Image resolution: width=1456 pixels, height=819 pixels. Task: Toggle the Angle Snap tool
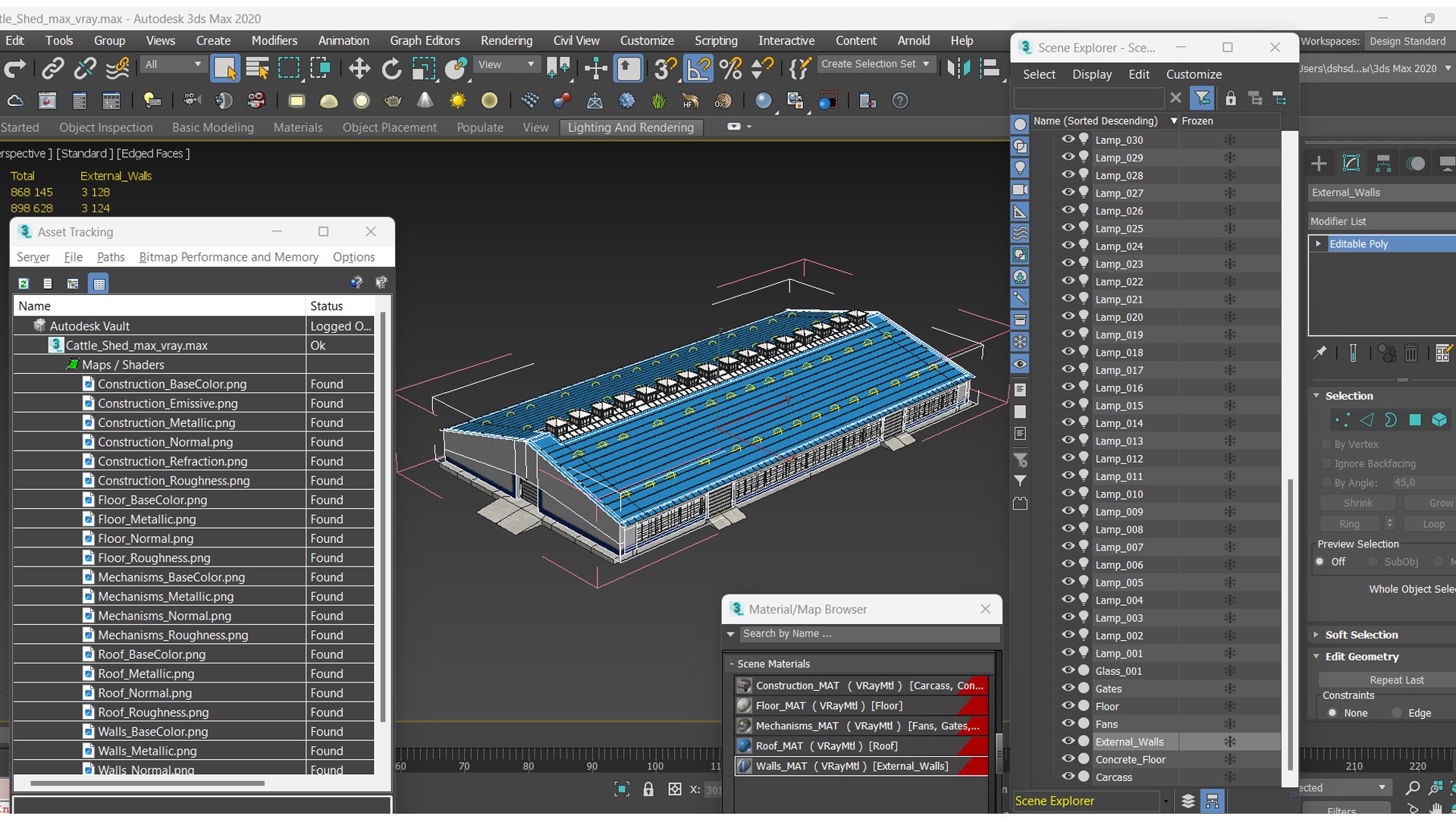pyautogui.click(x=698, y=68)
